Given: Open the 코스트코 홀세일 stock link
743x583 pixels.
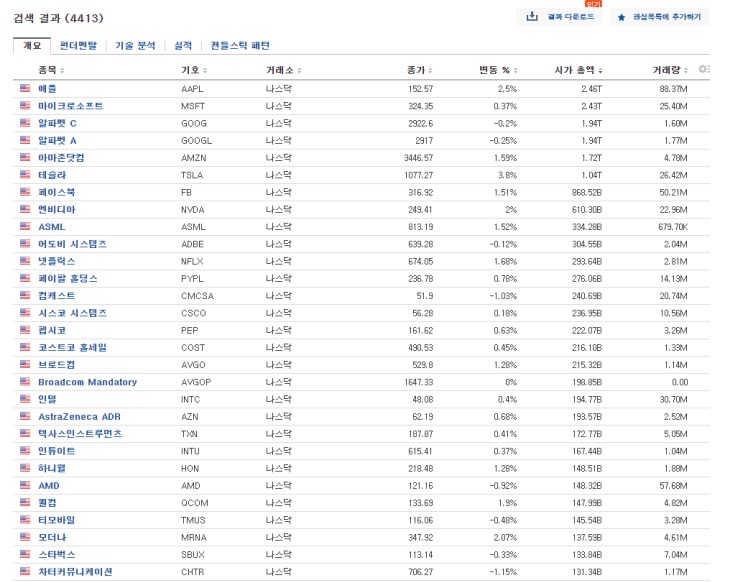Looking at the screenshot, I should [72, 347].
